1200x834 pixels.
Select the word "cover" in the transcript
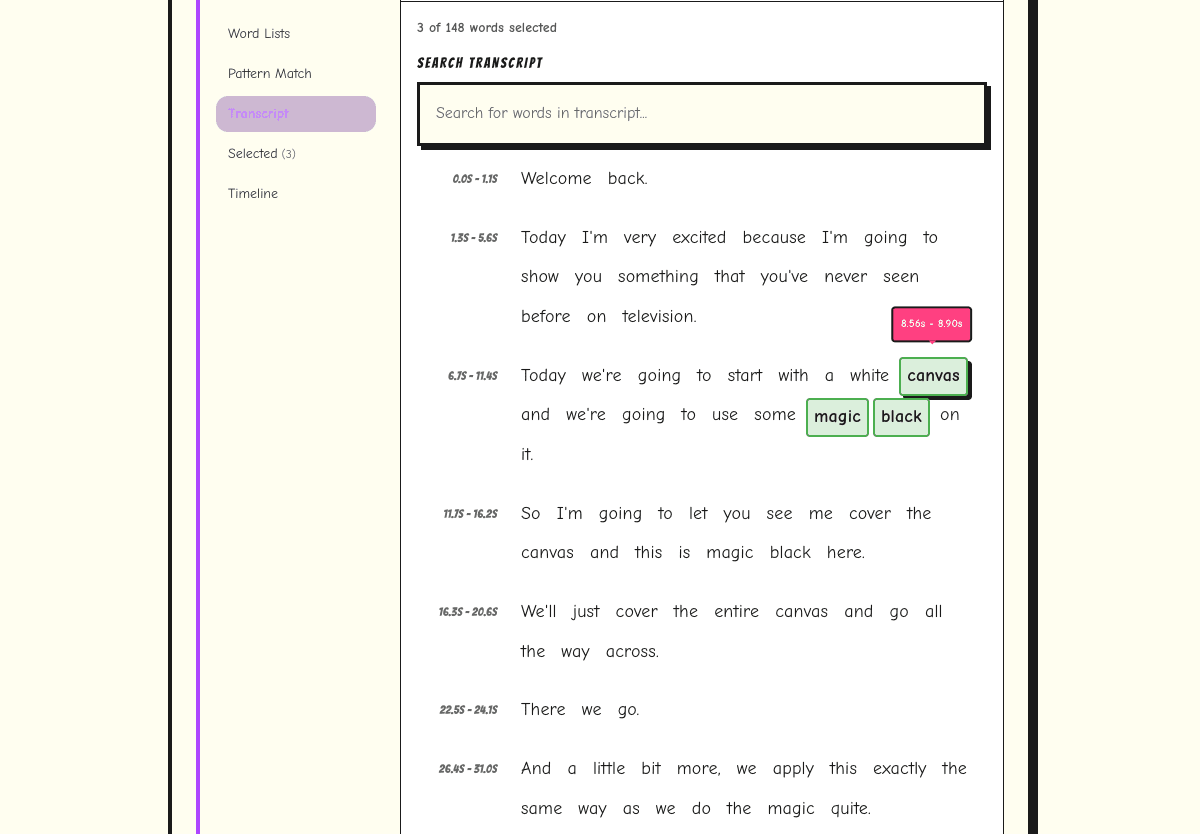[x=869, y=513]
